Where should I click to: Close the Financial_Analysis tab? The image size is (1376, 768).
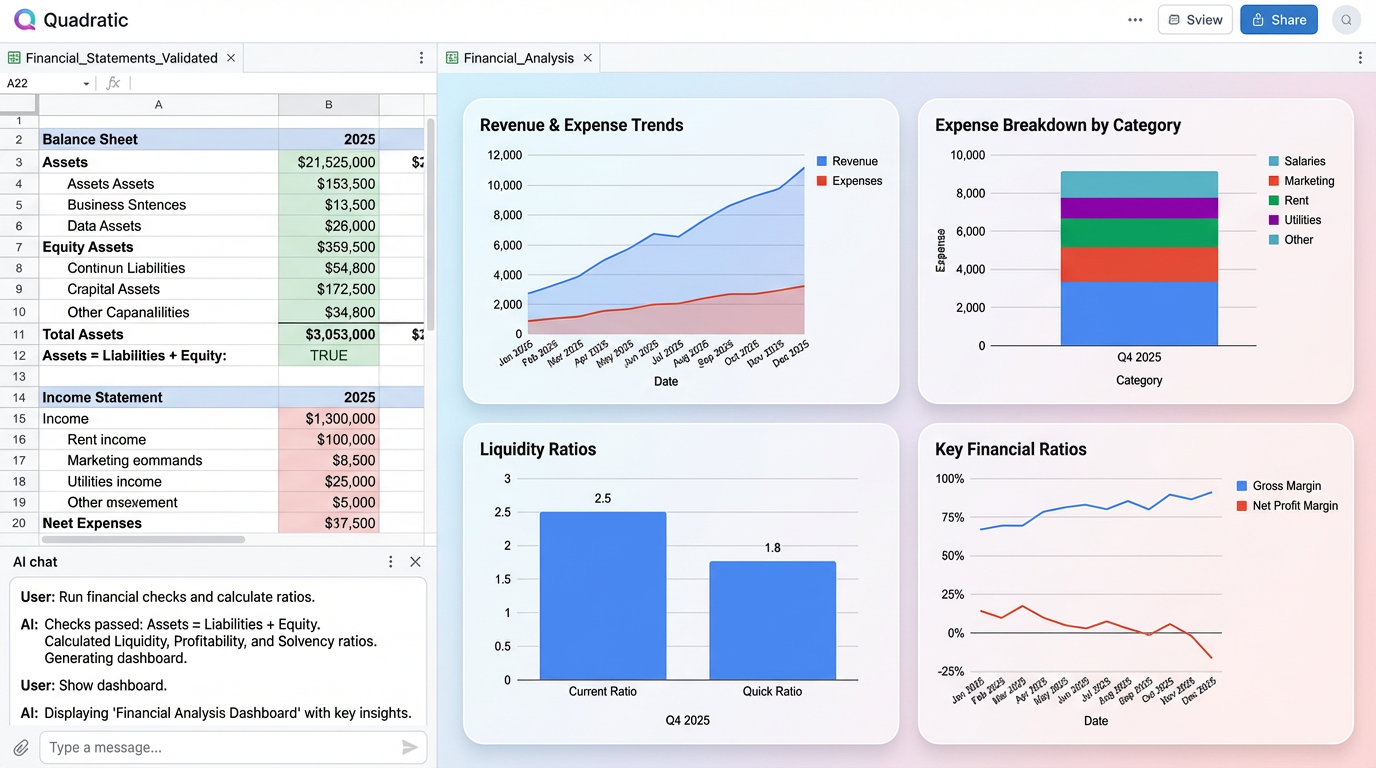click(x=588, y=58)
